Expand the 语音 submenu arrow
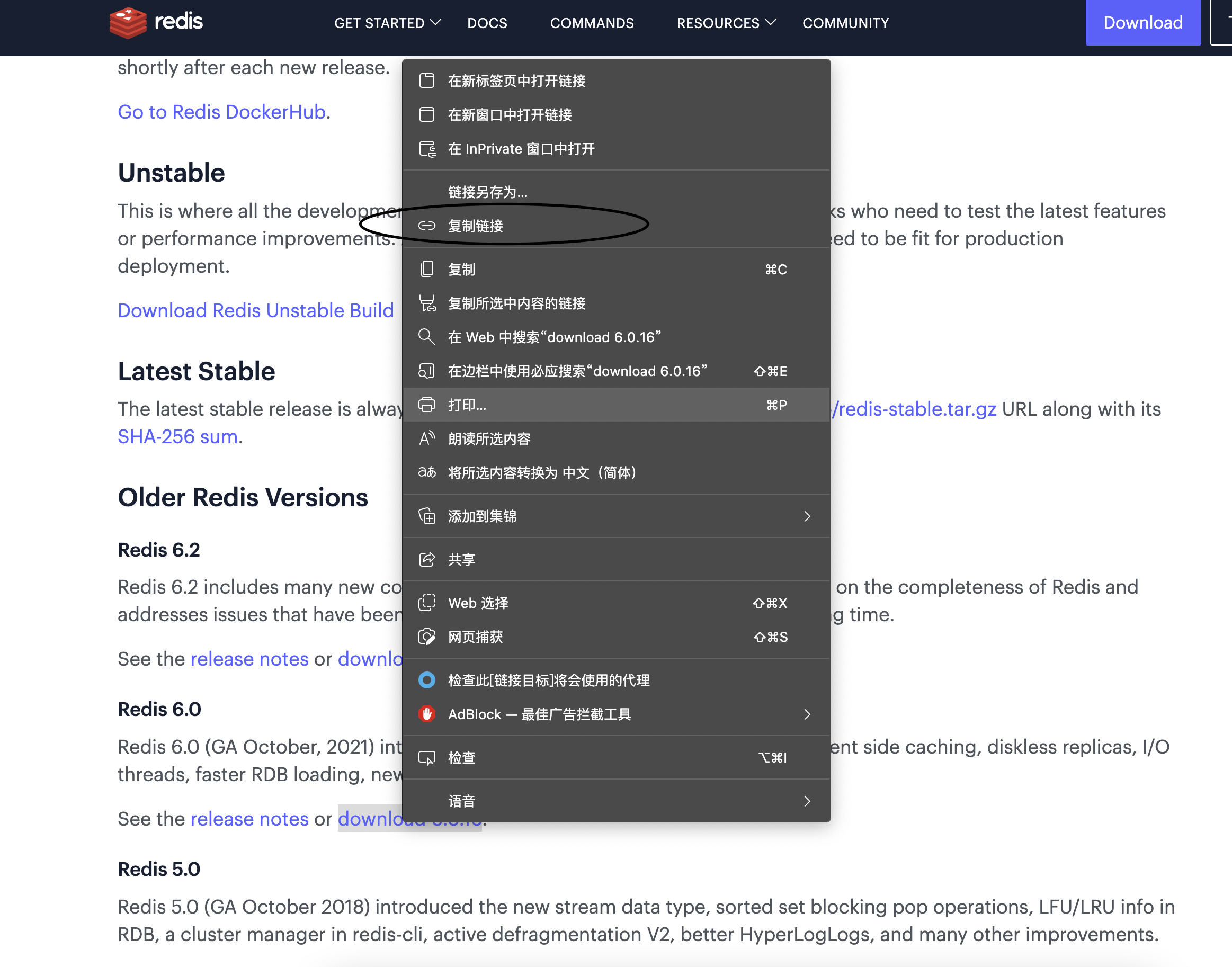This screenshot has height=967, width=1232. (x=807, y=801)
